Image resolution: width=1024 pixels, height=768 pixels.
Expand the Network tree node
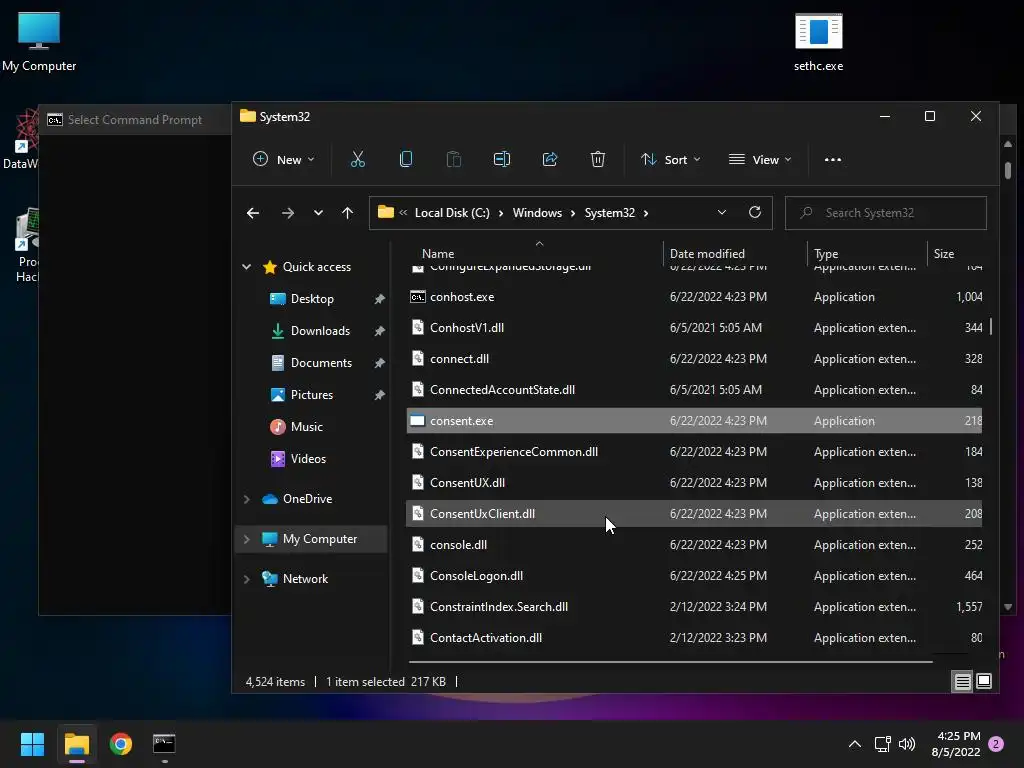(x=246, y=579)
